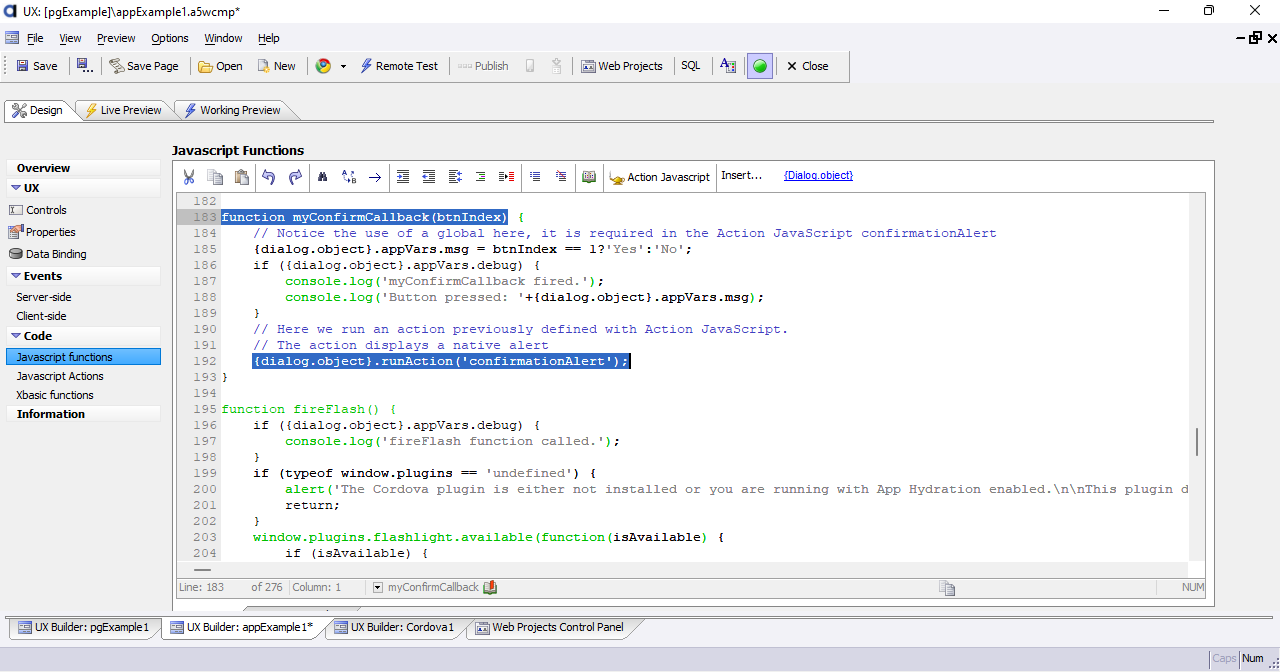This screenshot has height=672, width=1280.
Task: Open Find and Replace A-to-B icon
Action: [x=349, y=177]
